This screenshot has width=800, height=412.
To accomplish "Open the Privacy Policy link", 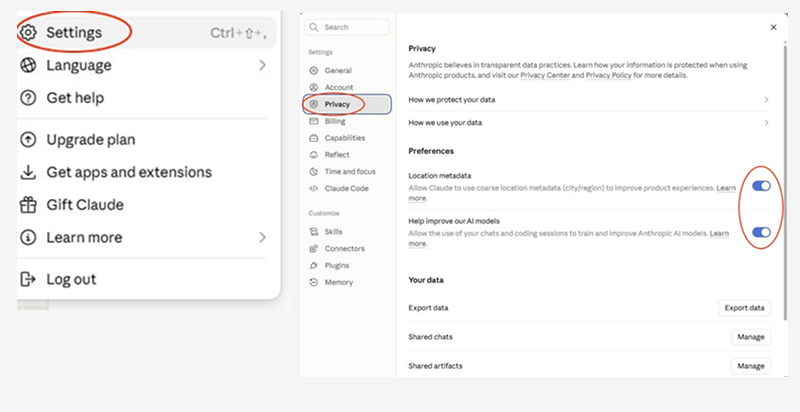I will point(608,75).
